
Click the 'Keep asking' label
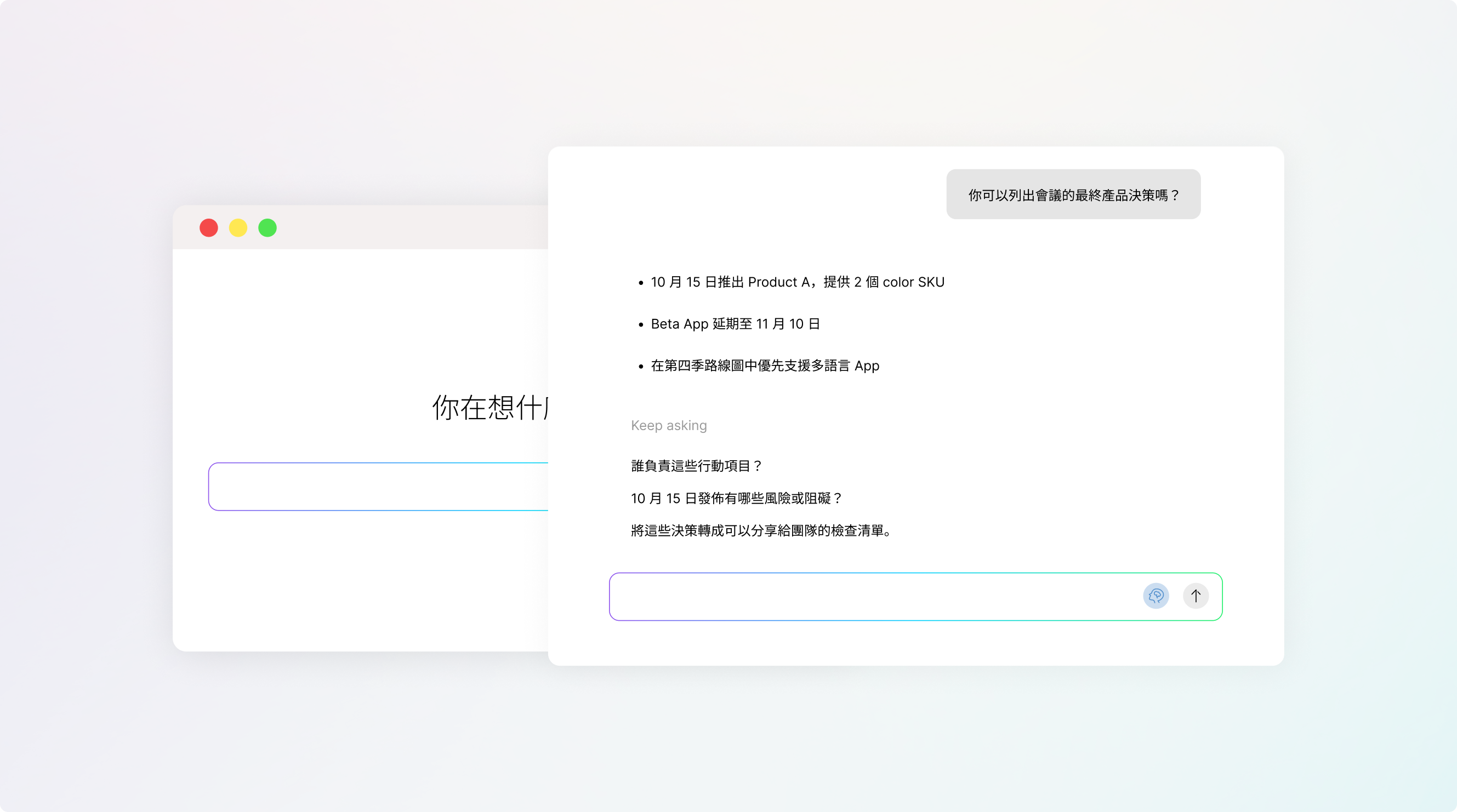(x=669, y=425)
